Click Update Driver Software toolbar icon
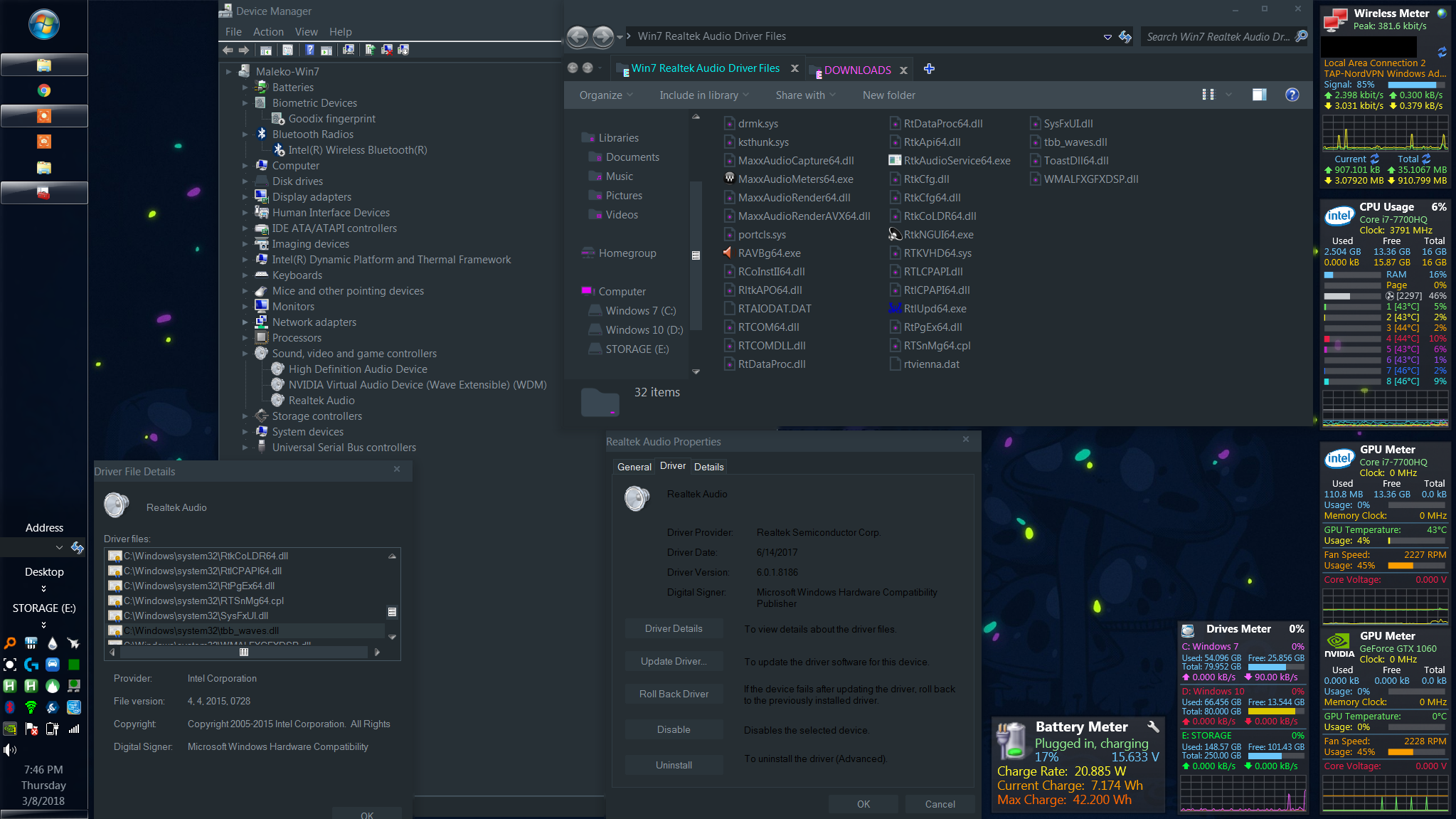This screenshot has height=819, width=1456. coord(370,50)
